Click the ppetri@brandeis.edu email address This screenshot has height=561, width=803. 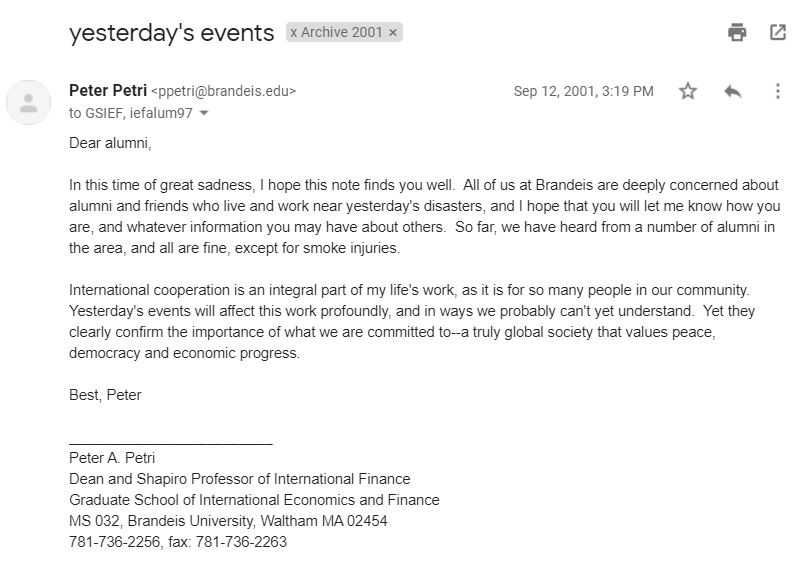point(224,91)
